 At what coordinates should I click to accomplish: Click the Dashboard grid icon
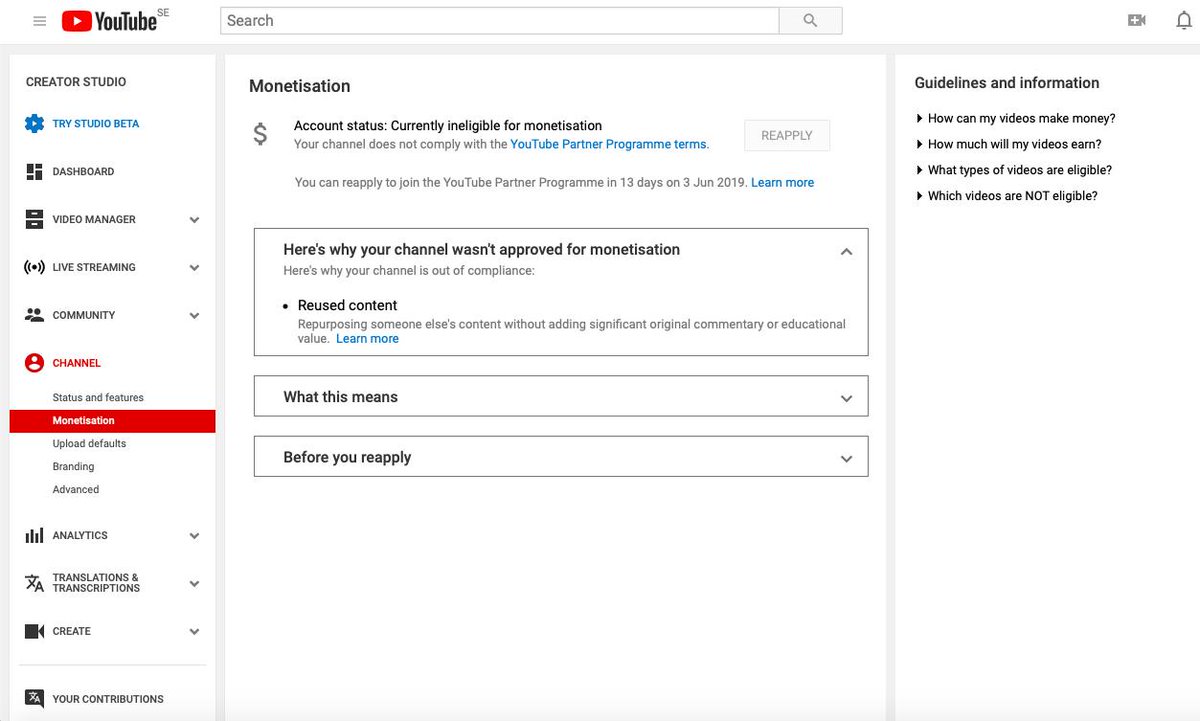[34, 172]
